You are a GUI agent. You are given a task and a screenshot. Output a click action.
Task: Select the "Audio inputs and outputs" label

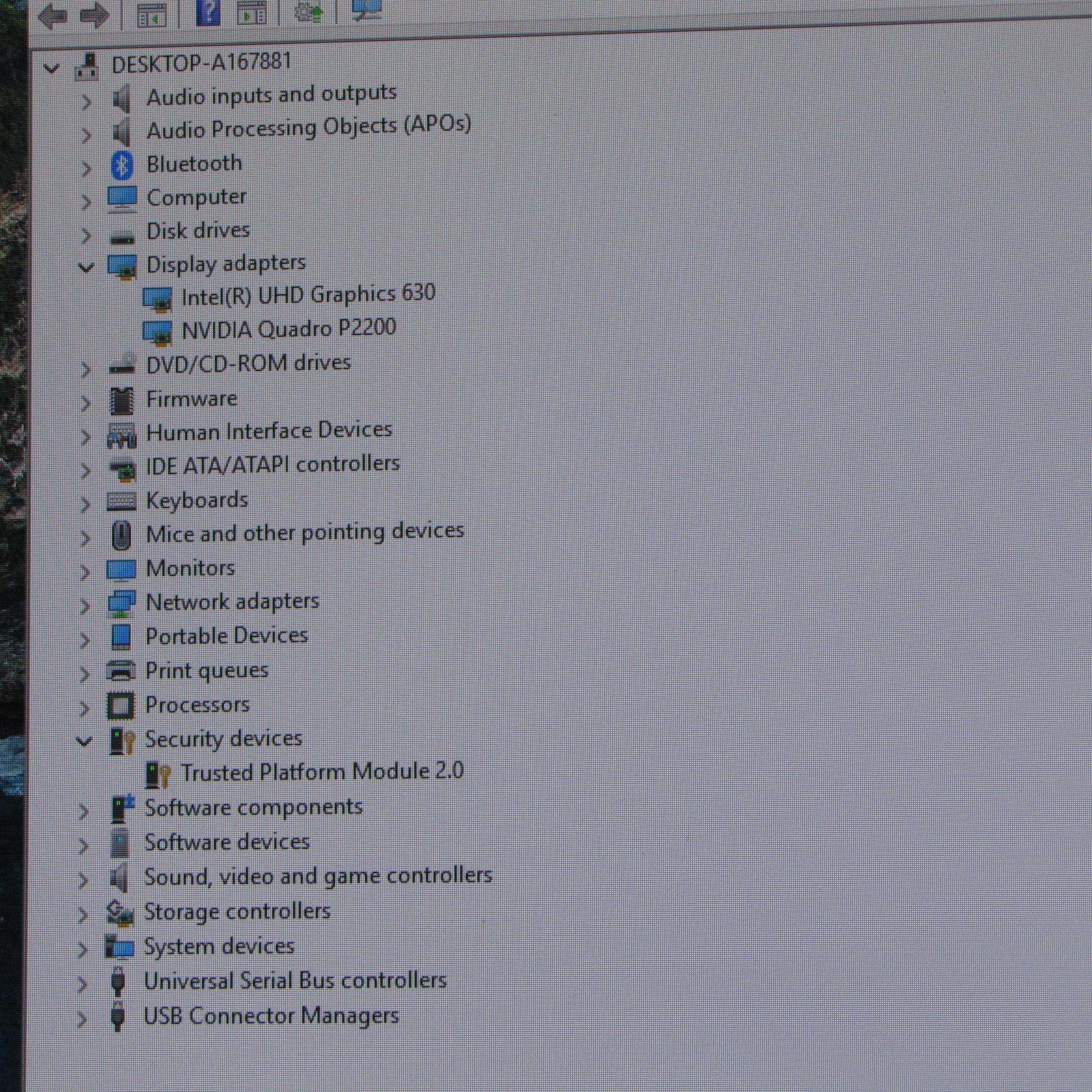click(x=271, y=95)
